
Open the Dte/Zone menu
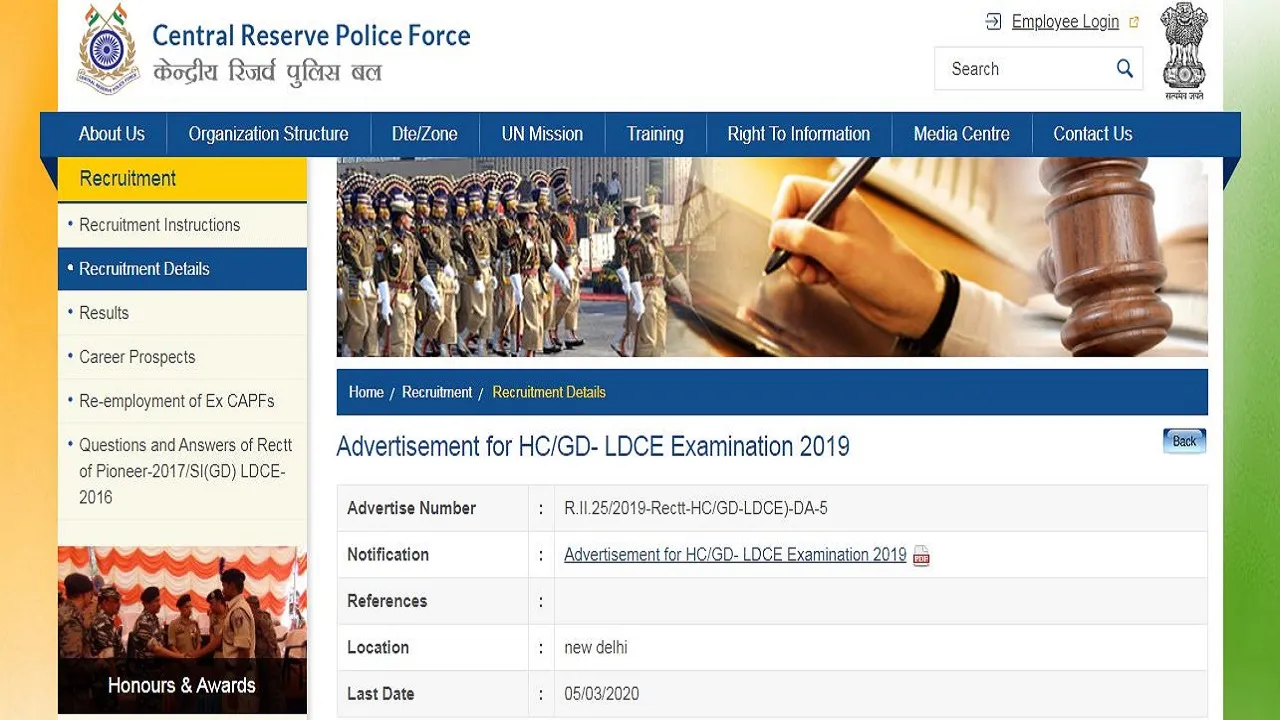425,134
